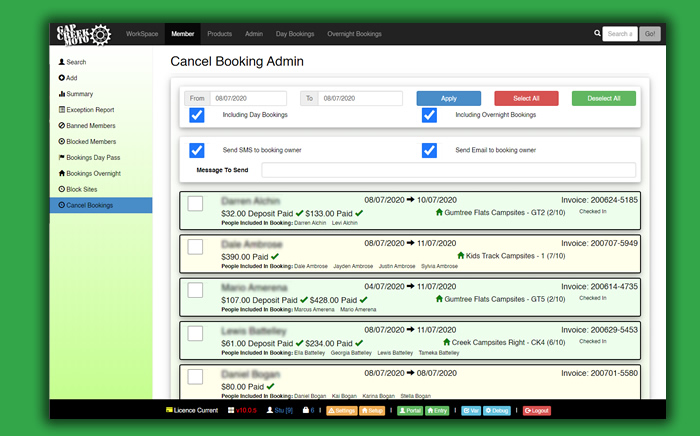The image size is (700, 436).
Task: Toggle Send Email to booking owner
Action: point(429,150)
